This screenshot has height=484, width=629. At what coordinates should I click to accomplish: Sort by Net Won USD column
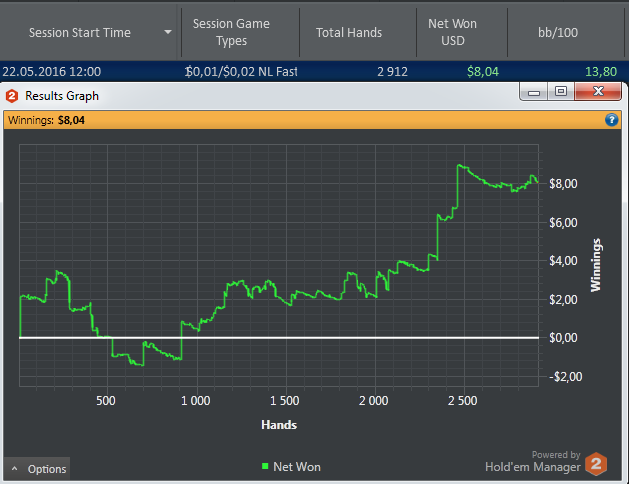[x=452, y=32]
